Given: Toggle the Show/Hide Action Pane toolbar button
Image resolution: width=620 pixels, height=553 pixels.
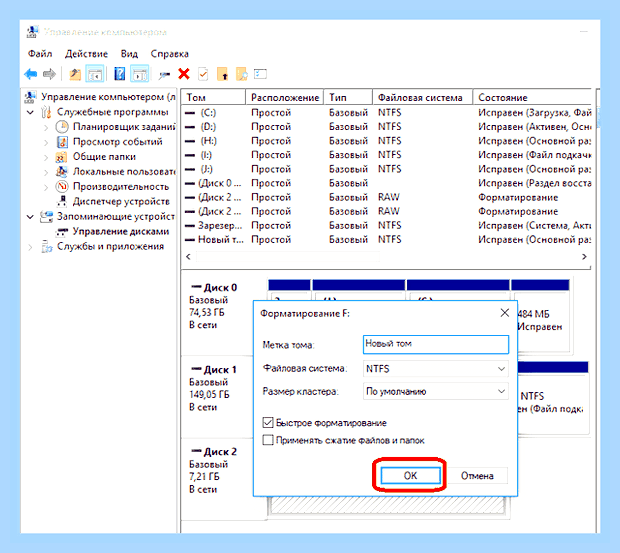Looking at the screenshot, I should pos(140,74).
